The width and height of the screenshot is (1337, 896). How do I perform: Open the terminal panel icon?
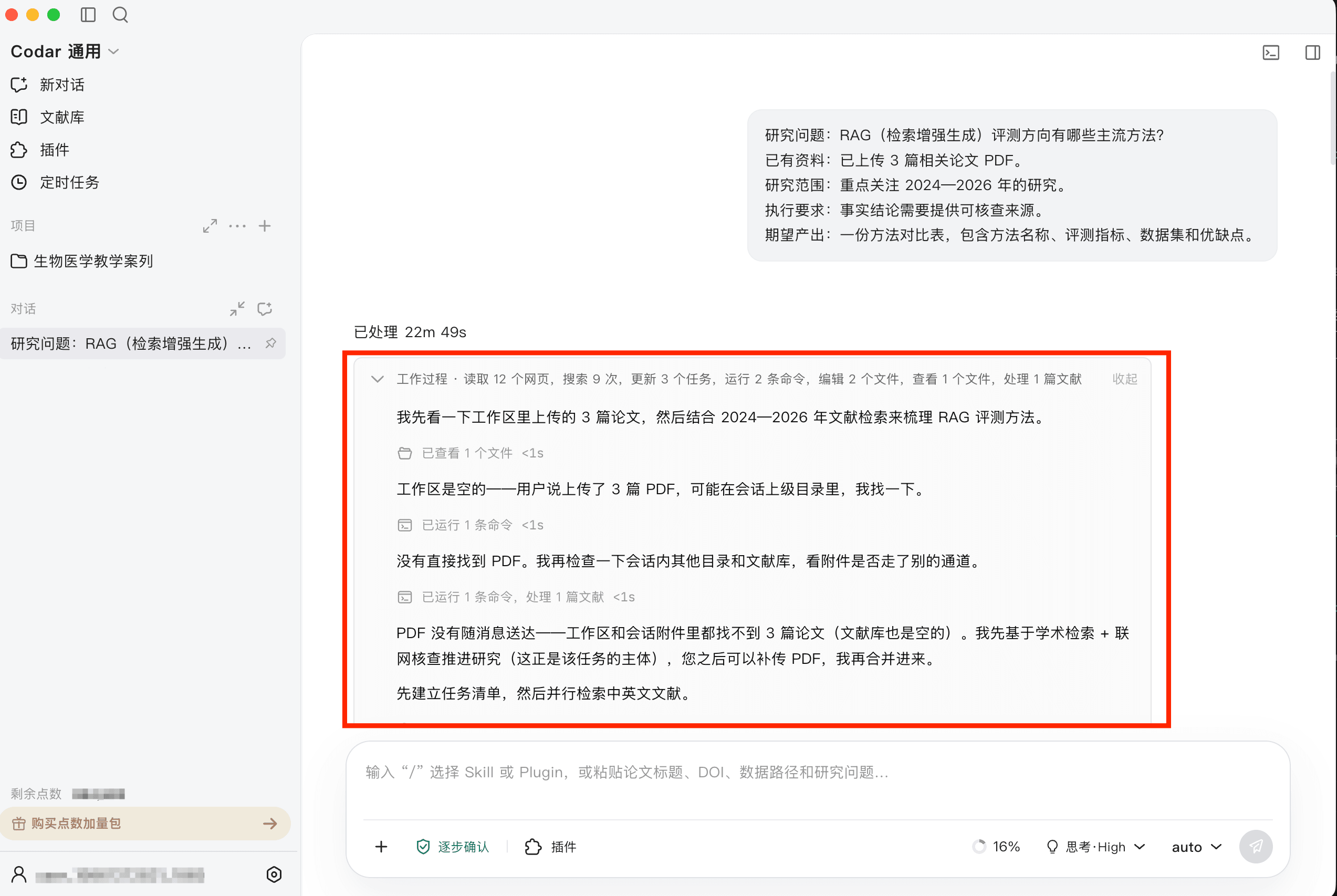pos(1271,53)
